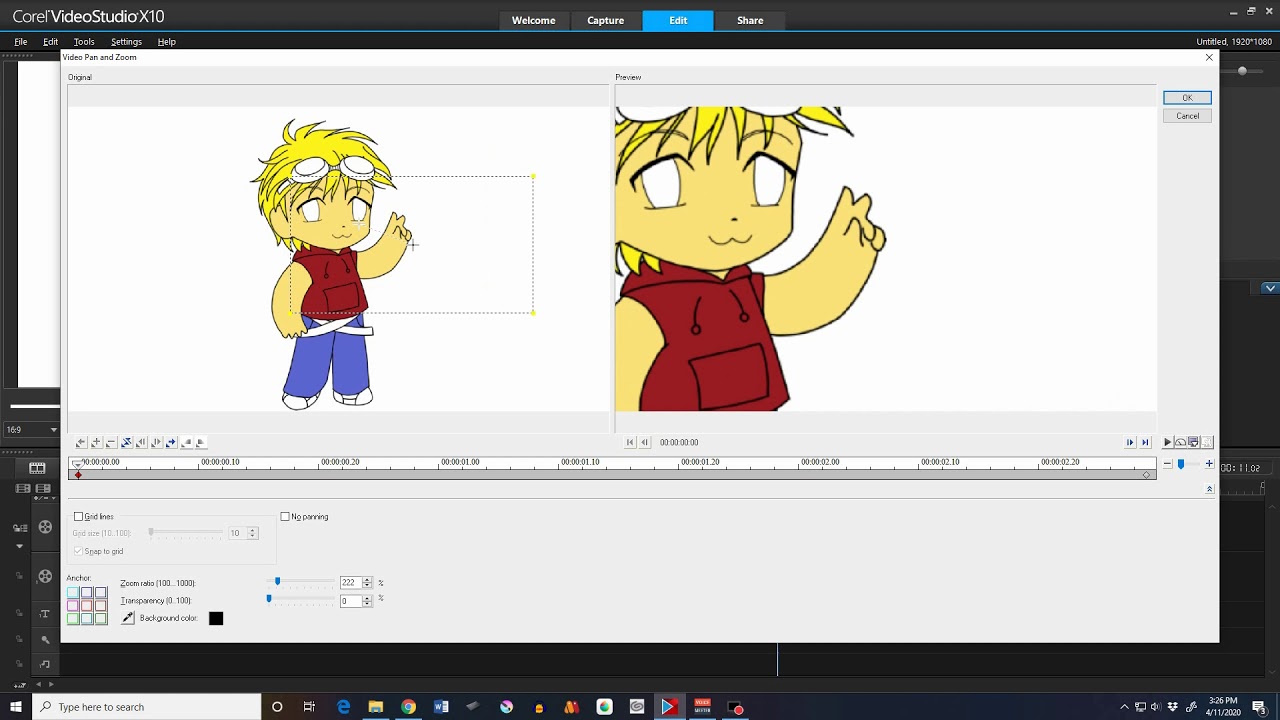Click the next frame button
Screen dimensions: 1280x720
pyautogui.click(x=1130, y=442)
